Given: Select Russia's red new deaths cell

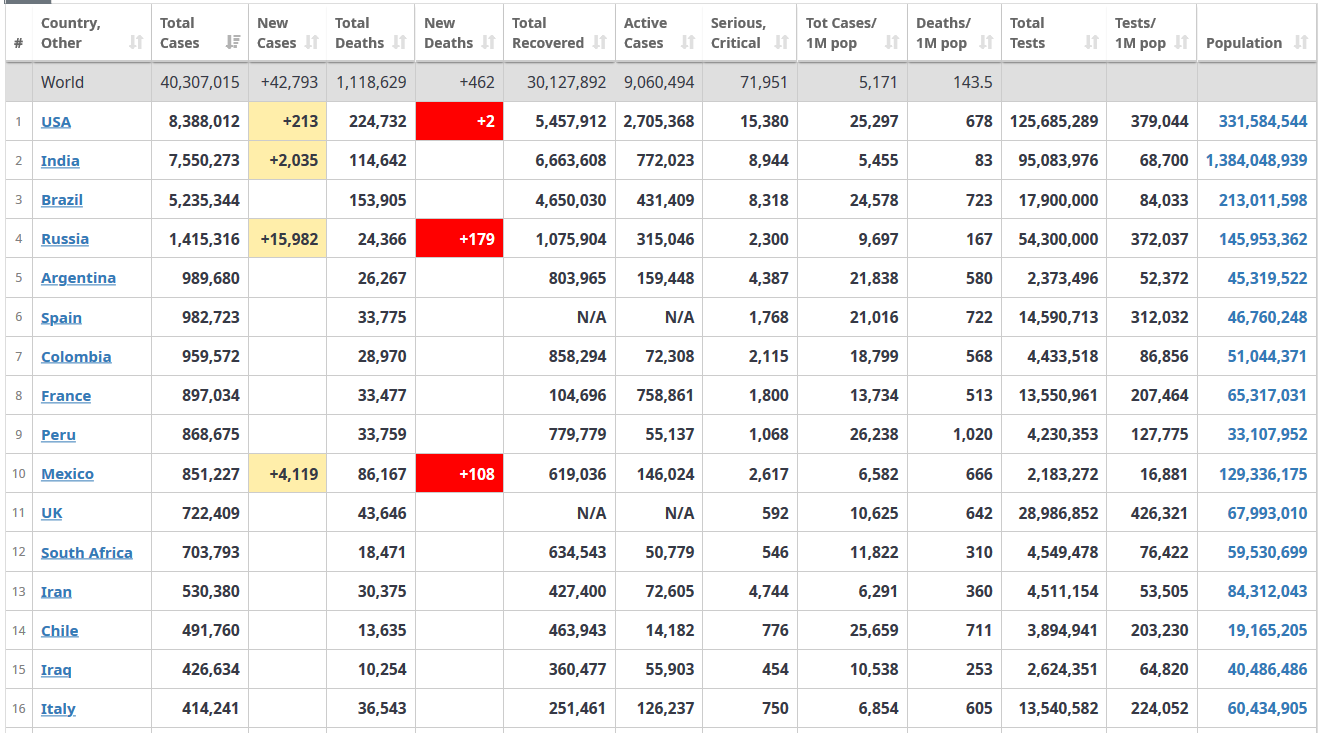Looking at the screenshot, I should (459, 239).
